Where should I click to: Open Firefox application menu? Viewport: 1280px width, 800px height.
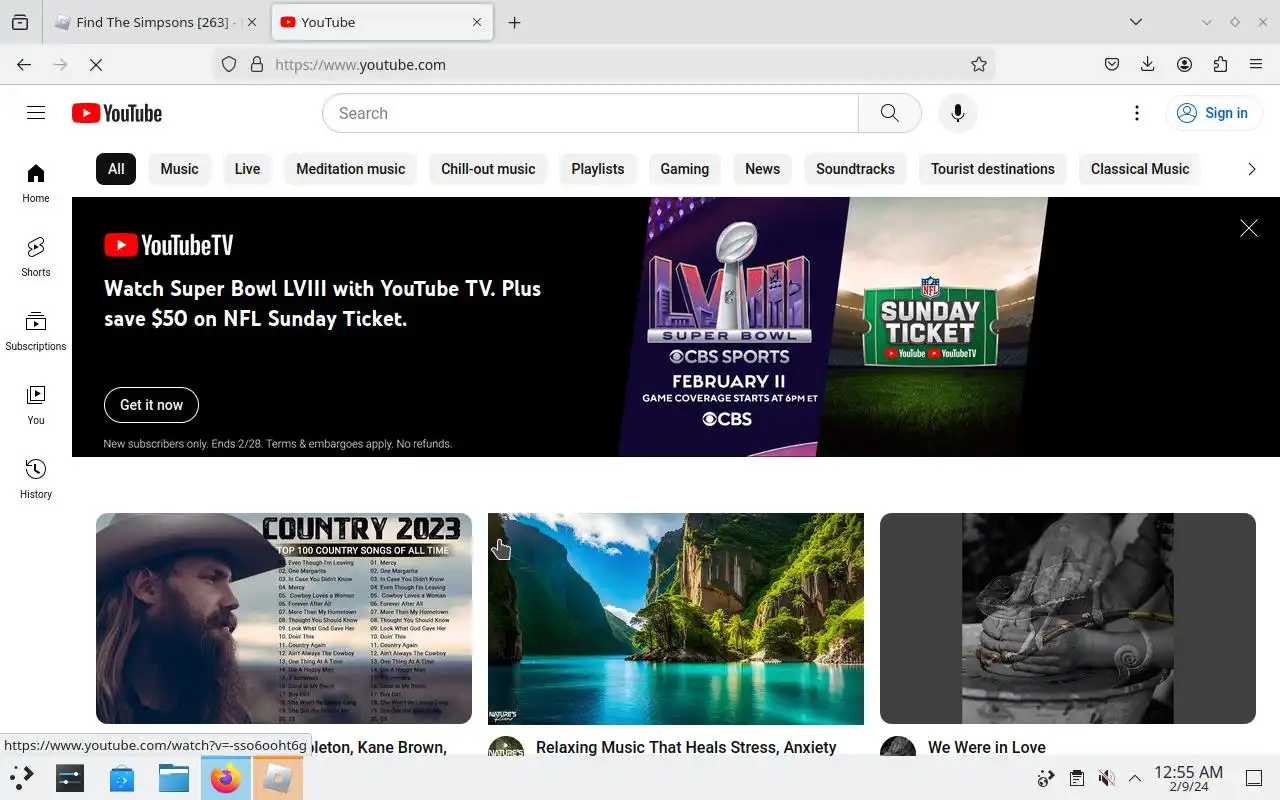(1256, 64)
